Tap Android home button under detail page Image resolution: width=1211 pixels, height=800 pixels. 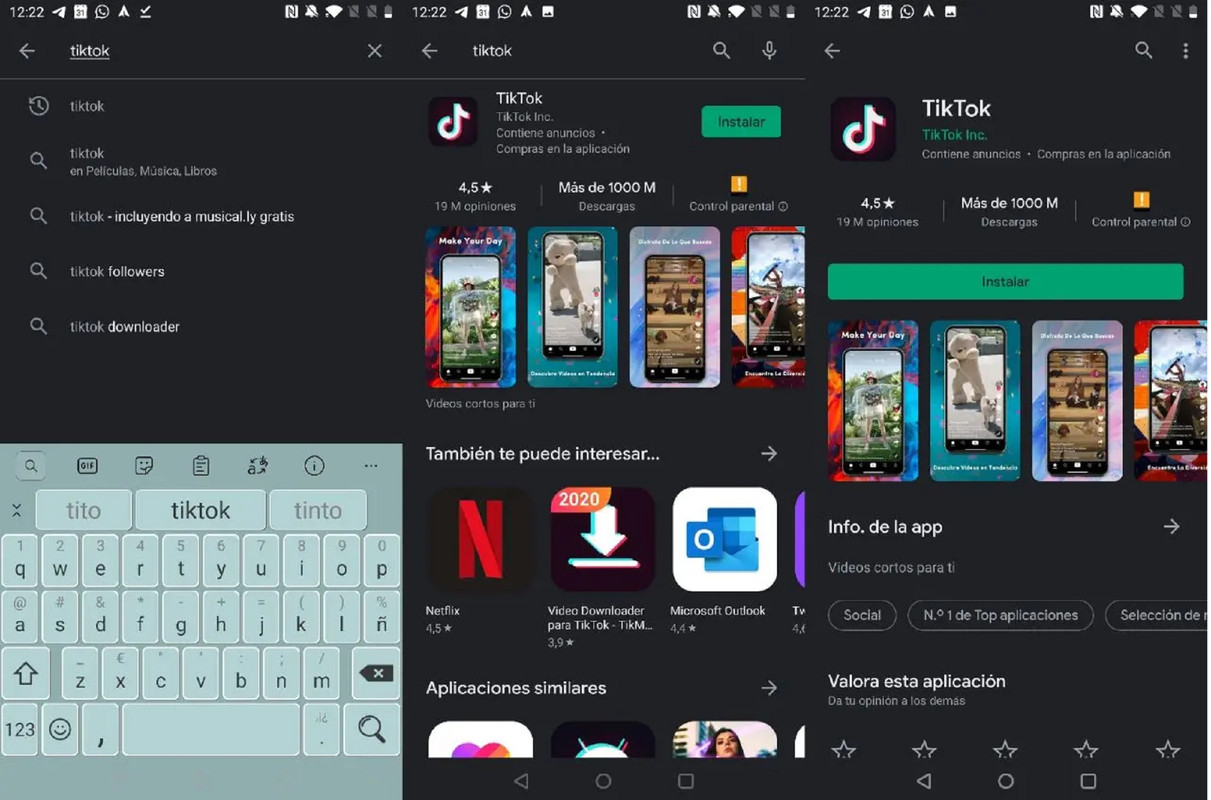(x=1006, y=781)
